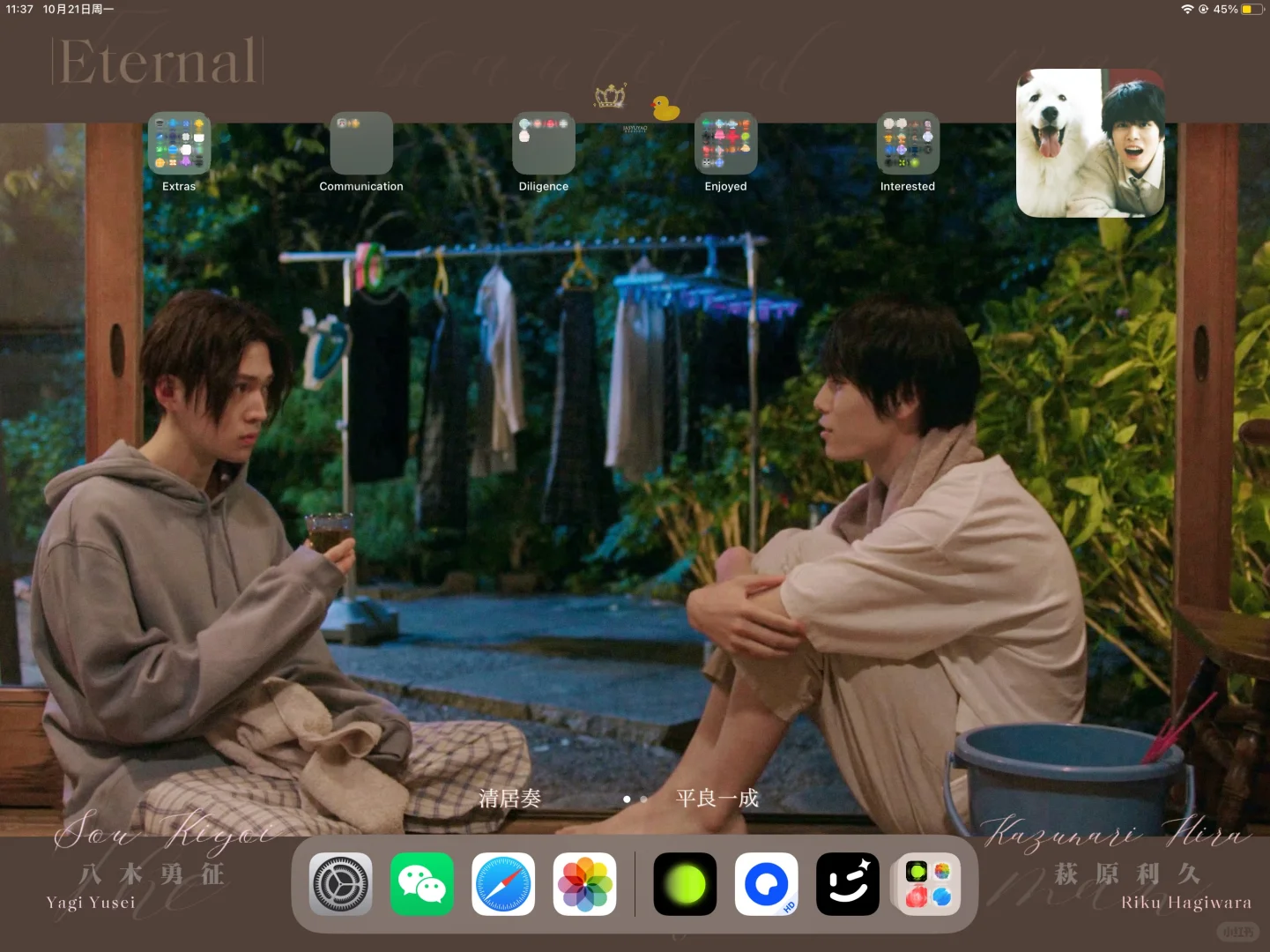Tap the Communication folder label
Screen dimensions: 1270x952
point(361,187)
